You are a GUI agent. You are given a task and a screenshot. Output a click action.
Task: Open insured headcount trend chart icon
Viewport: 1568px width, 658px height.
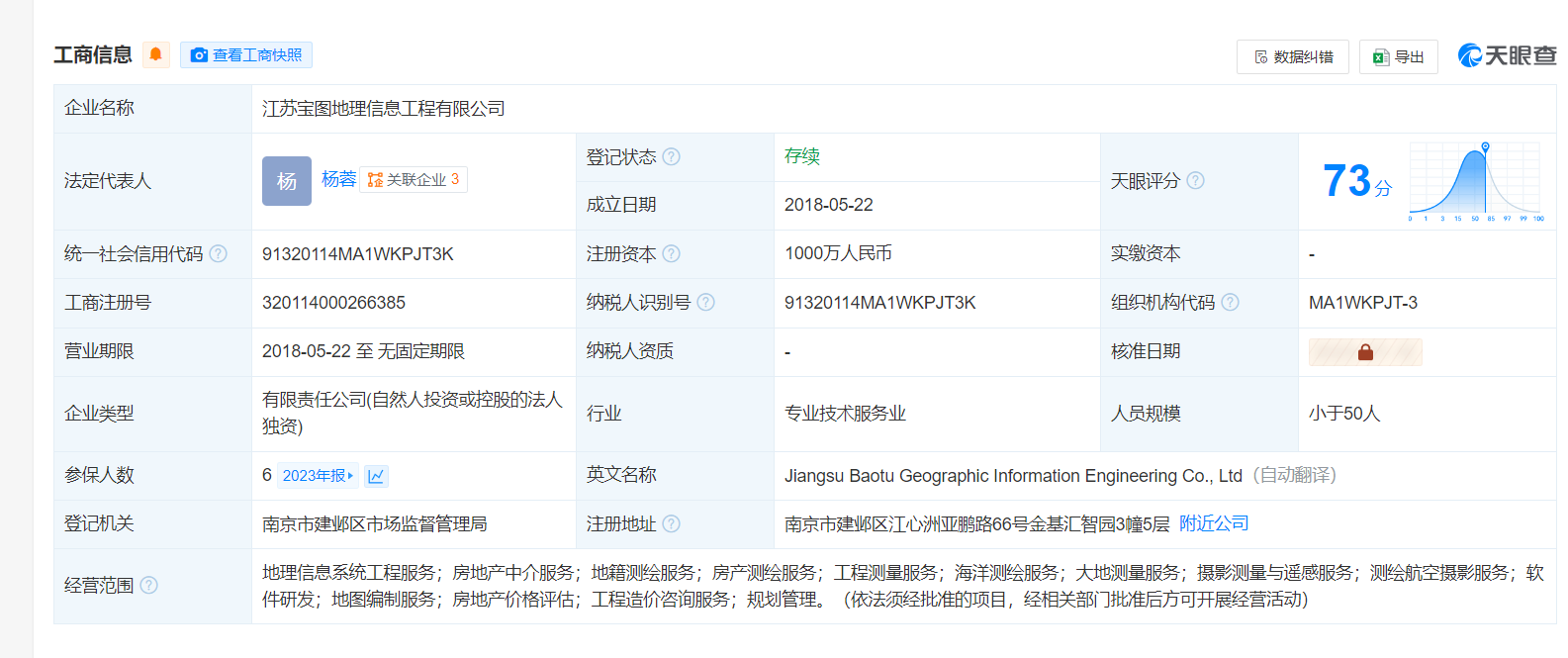tap(376, 476)
